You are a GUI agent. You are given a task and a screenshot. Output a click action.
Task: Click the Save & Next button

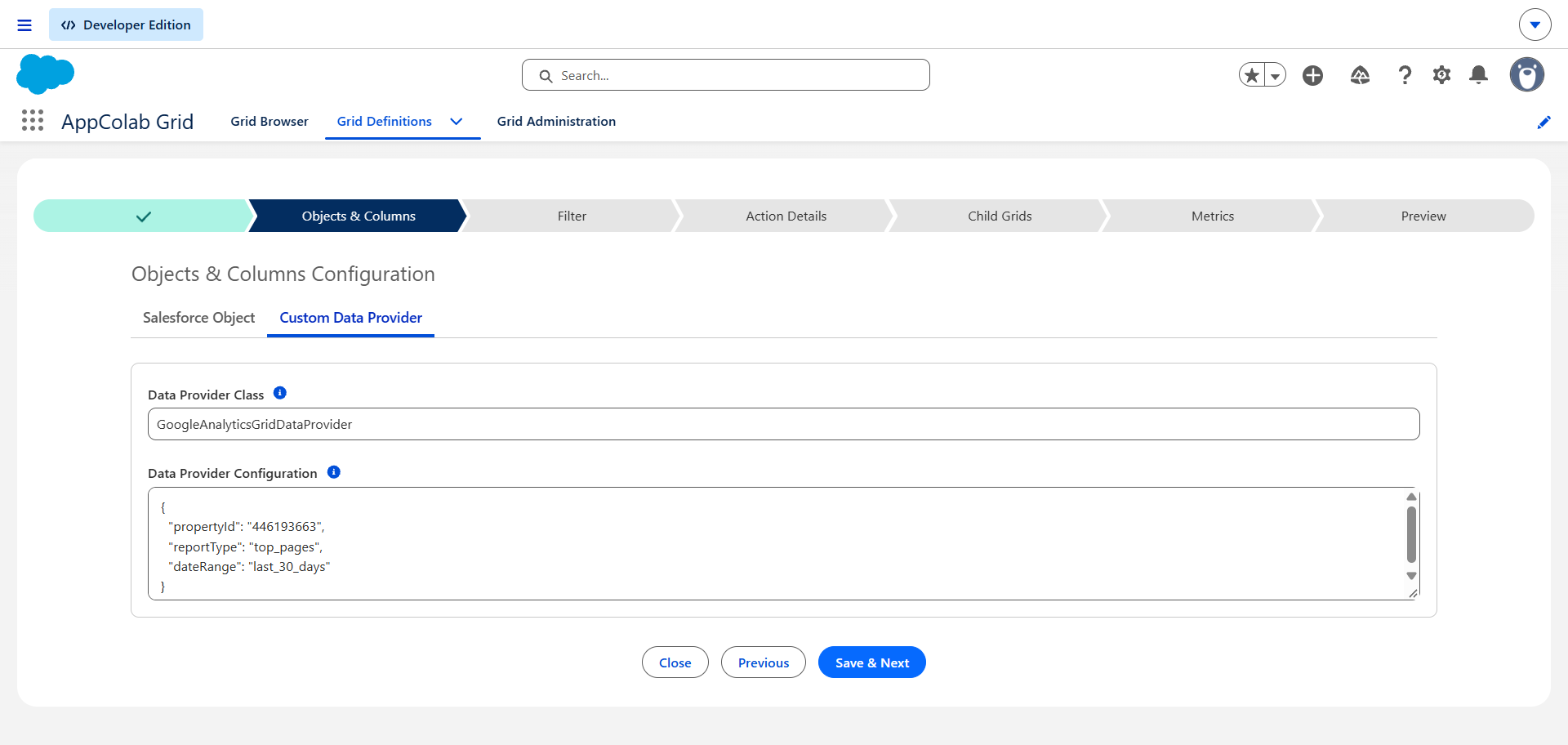tap(872, 662)
